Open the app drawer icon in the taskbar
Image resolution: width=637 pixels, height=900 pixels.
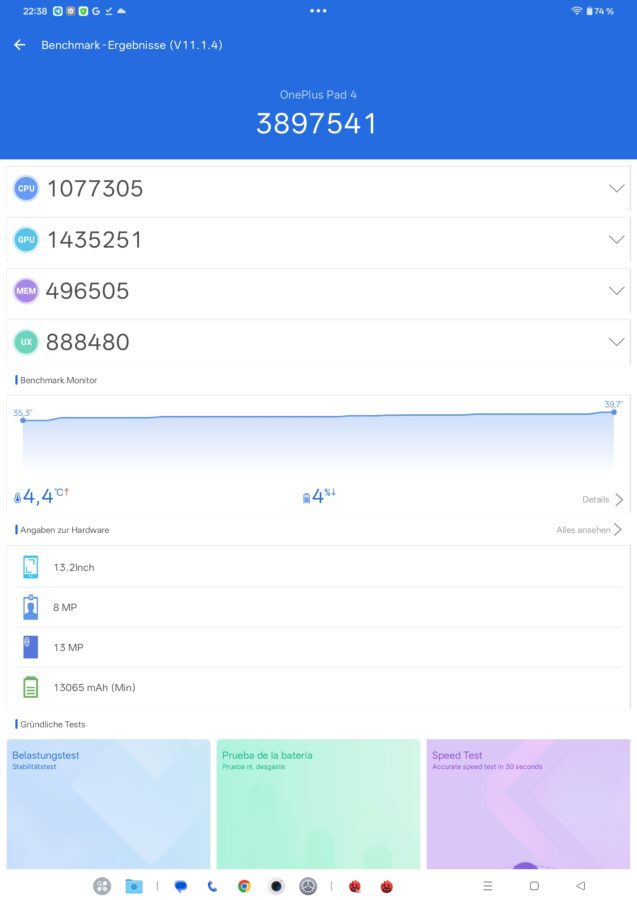102,886
